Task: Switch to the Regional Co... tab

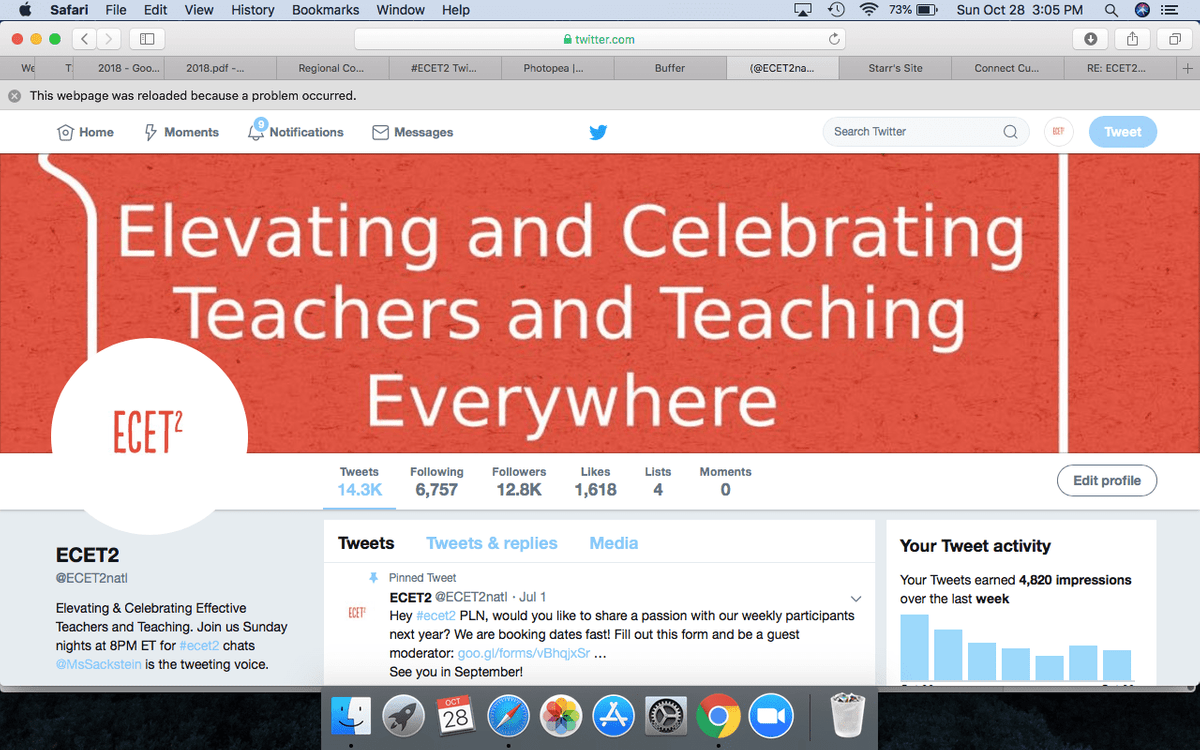Action: (x=332, y=68)
